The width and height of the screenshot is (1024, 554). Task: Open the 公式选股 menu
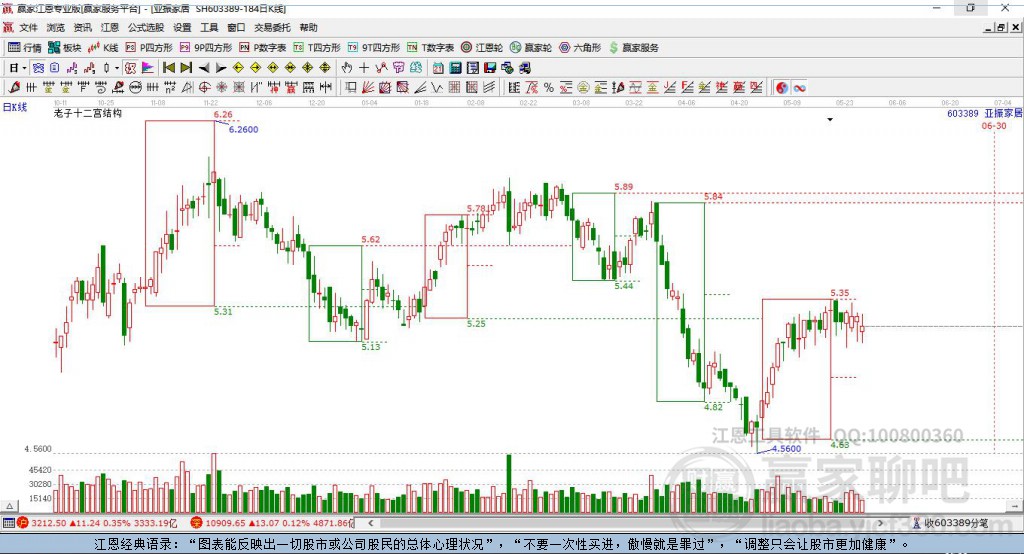146,27
